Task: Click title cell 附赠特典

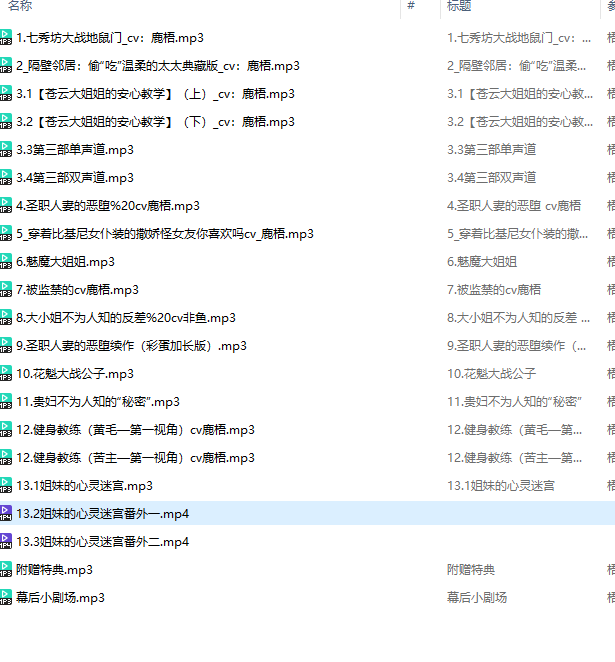Action: pos(471,570)
